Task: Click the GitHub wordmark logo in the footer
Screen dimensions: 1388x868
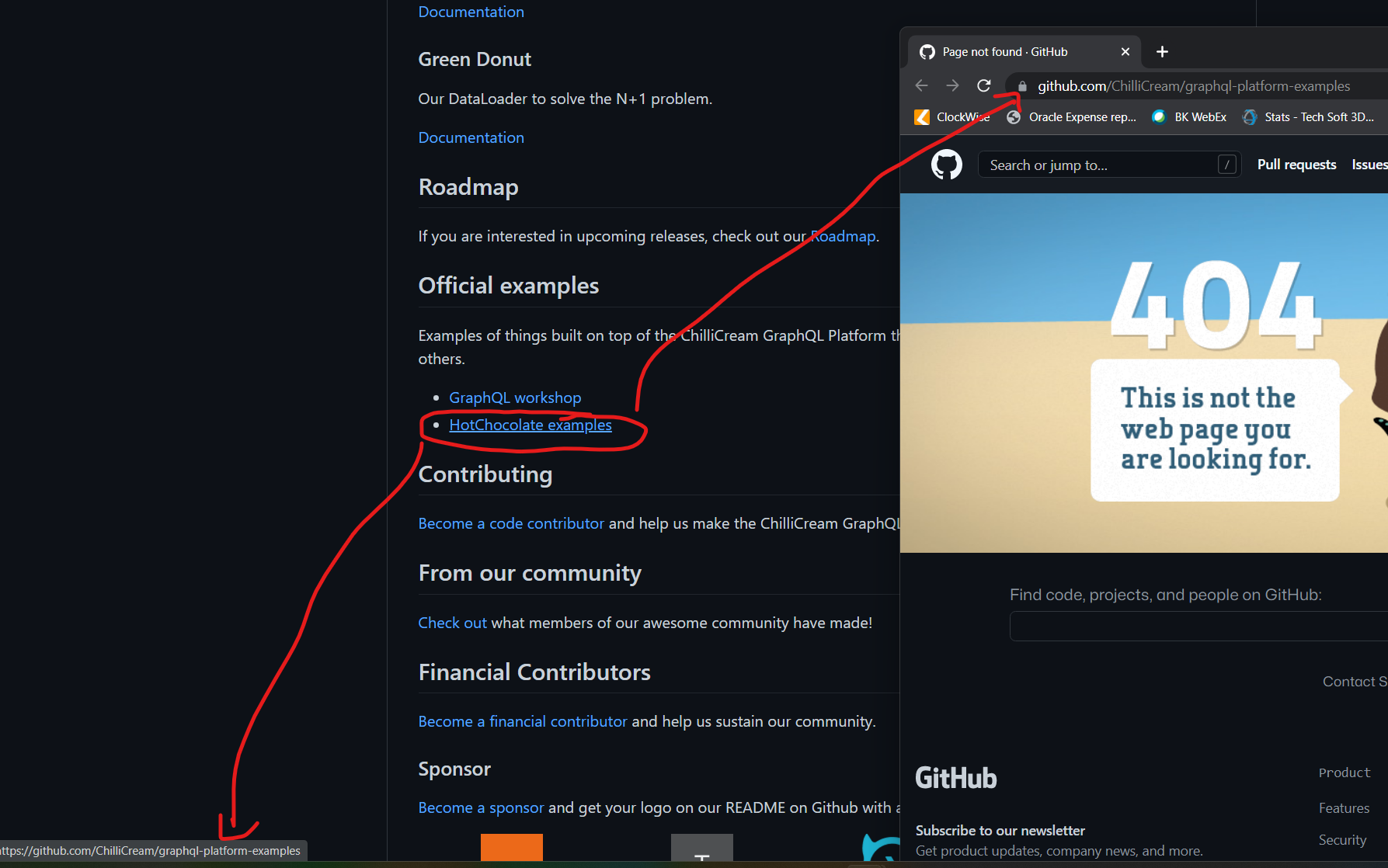Action: (x=955, y=777)
